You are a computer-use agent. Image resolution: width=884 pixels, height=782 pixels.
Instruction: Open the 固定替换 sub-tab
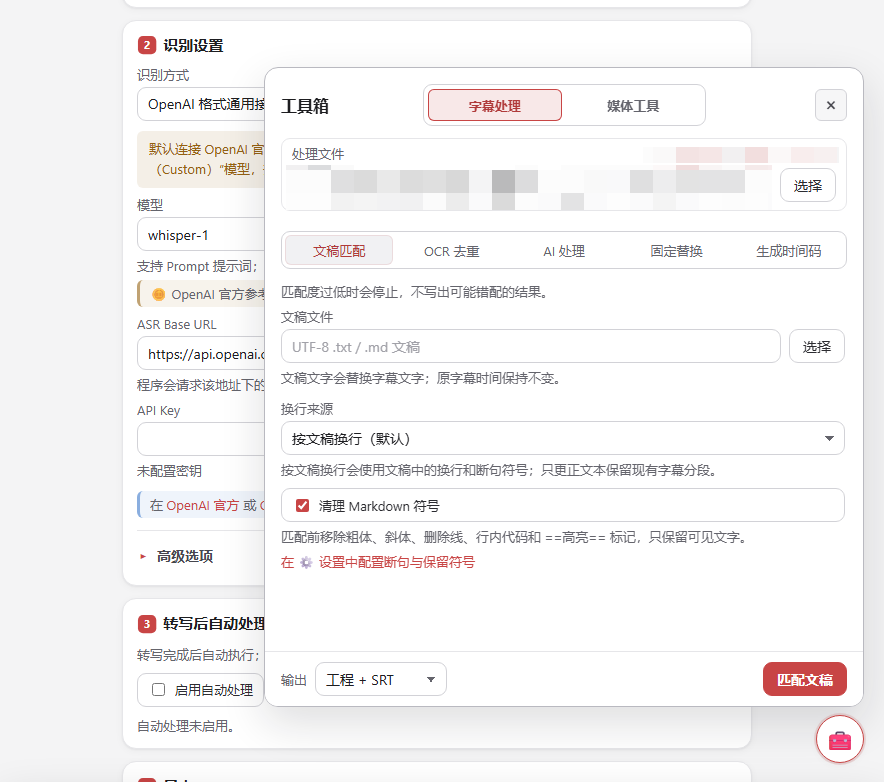tap(676, 251)
